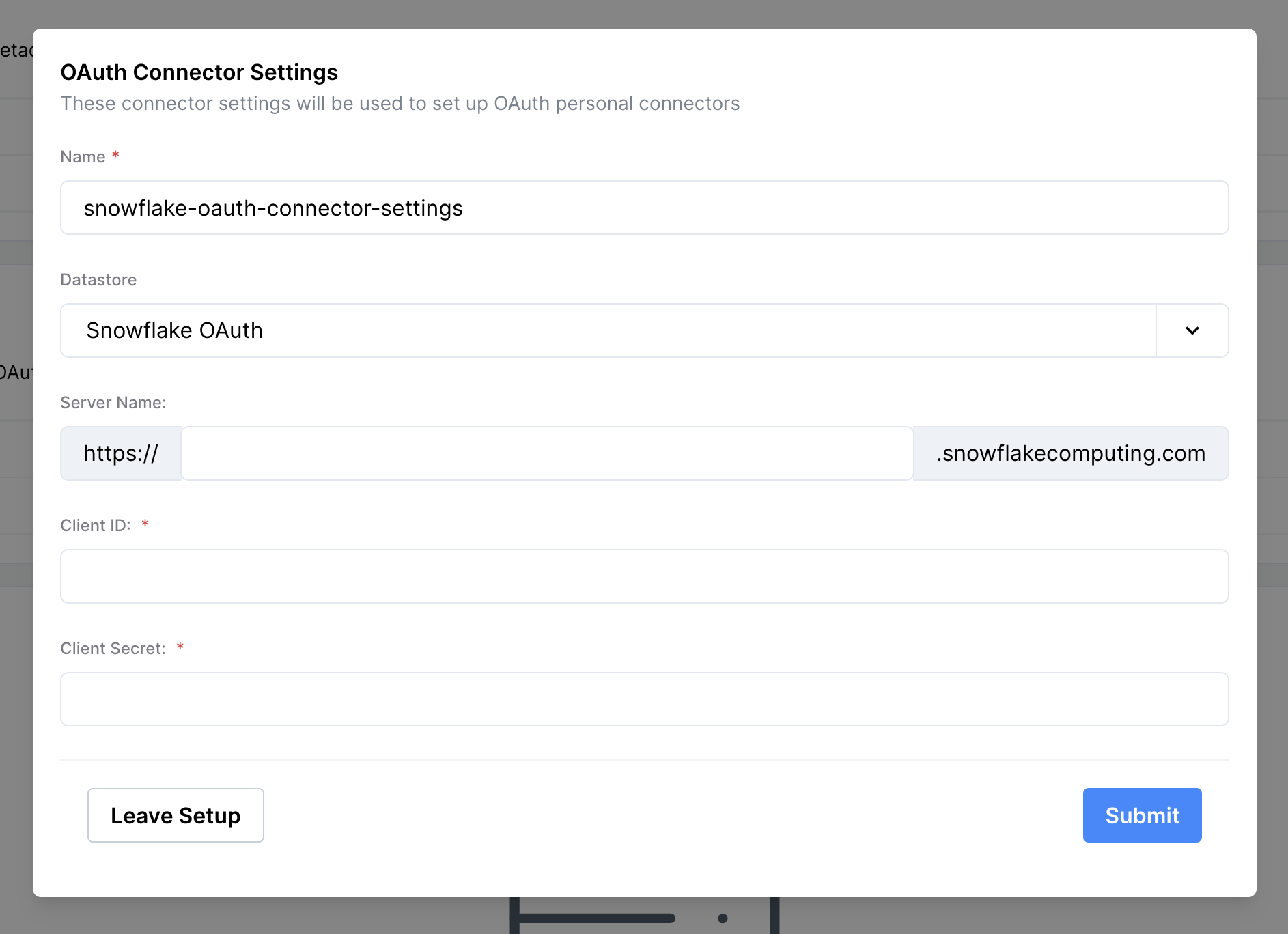Click the Datastore label
The height and width of the screenshot is (934, 1288).
tap(98, 280)
